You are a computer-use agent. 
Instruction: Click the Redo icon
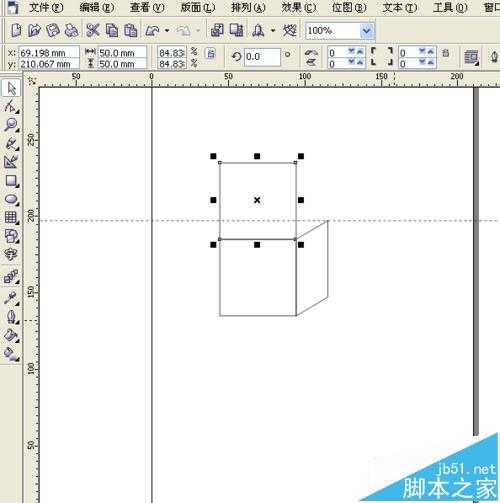click(x=183, y=31)
